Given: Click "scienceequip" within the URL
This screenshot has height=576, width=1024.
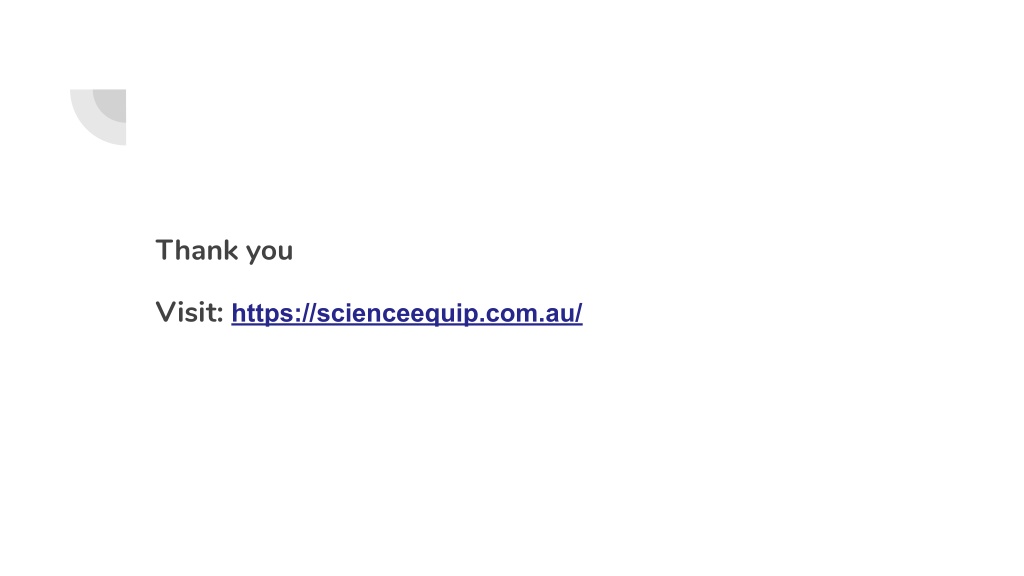Looking at the screenshot, I should [x=397, y=313].
